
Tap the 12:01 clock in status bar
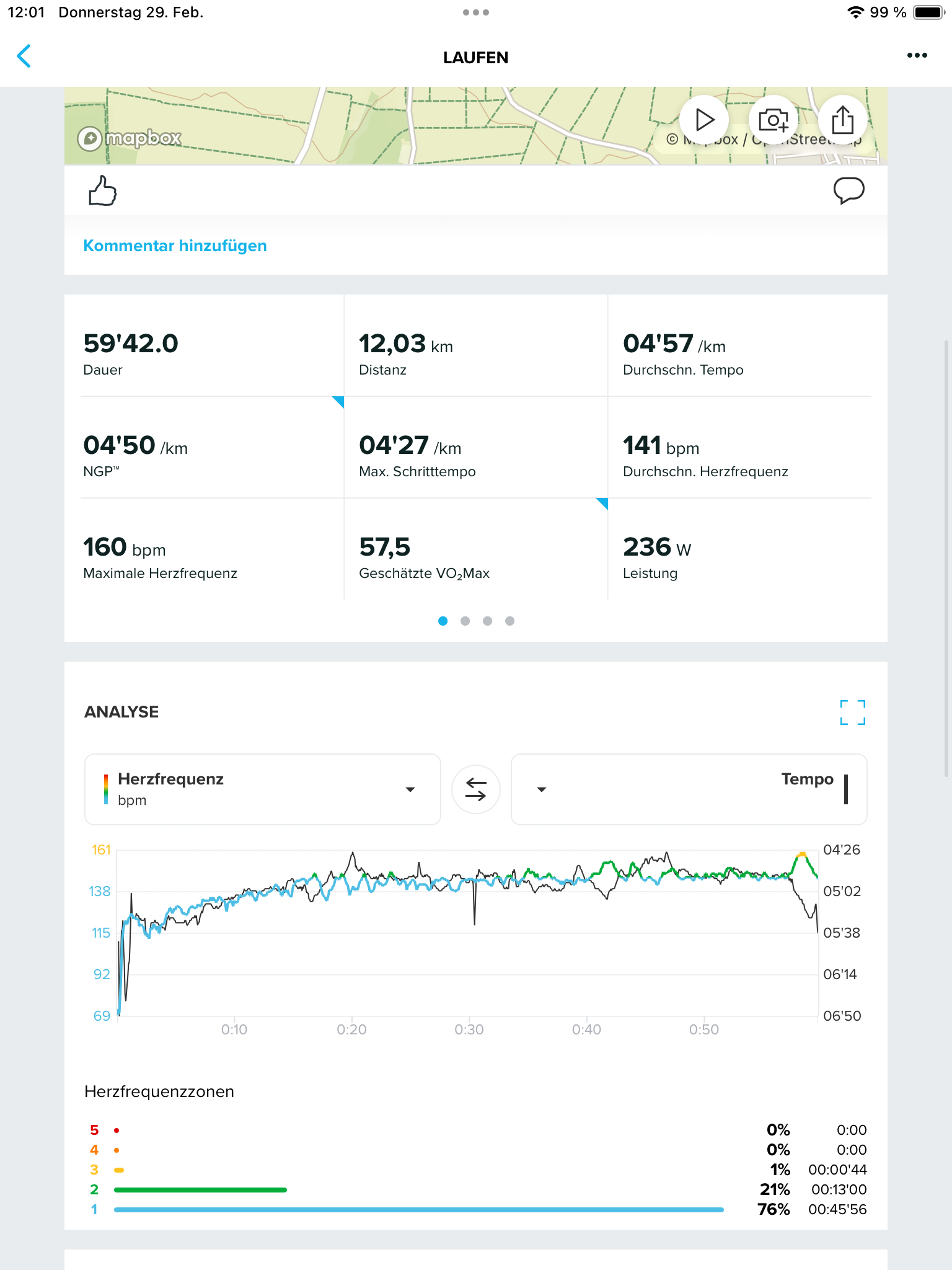[26, 12]
